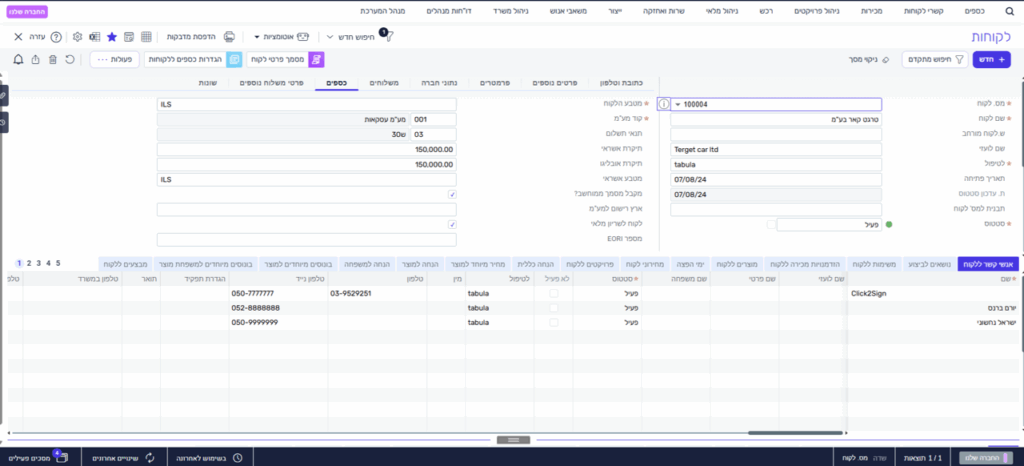Open פעולות actions menu button
Image resolution: width=1024 pixels, height=466 pixels.
coord(114,59)
